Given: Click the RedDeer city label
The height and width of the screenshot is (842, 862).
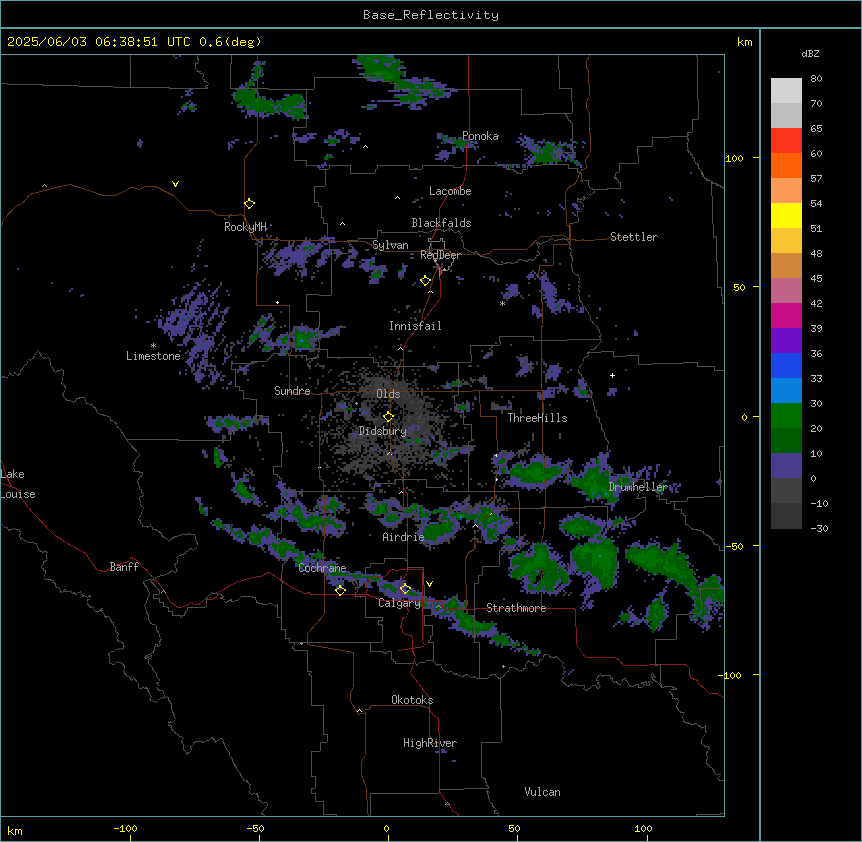Looking at the screenshot, I should click(440, 255).
